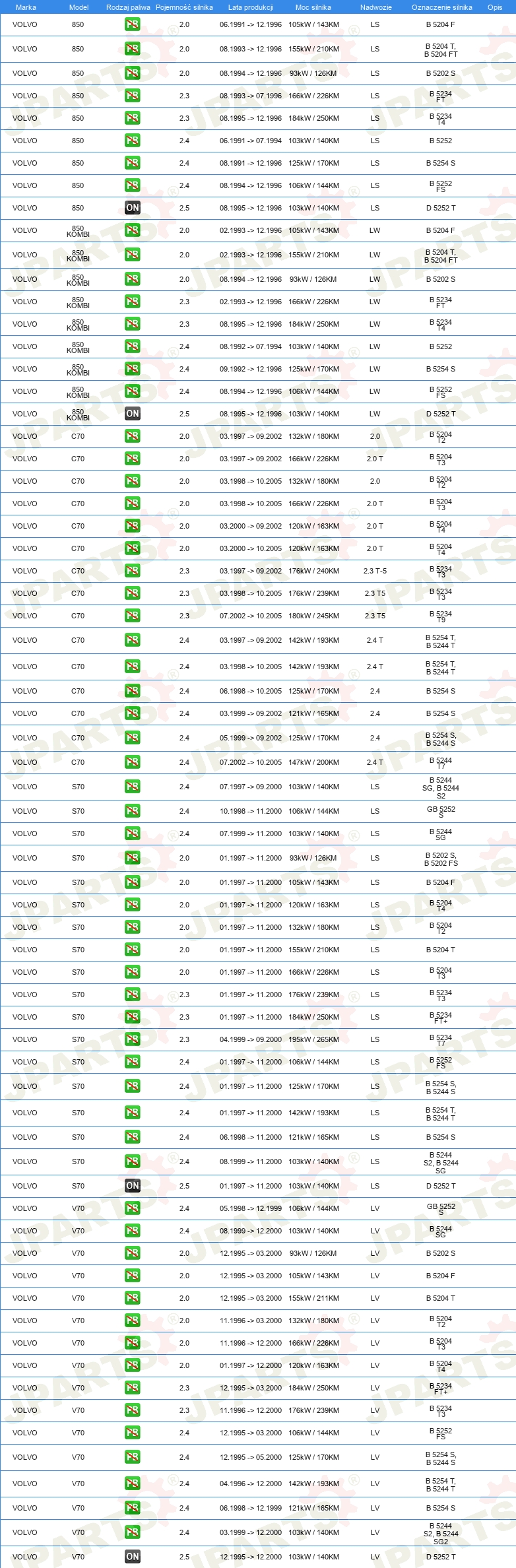Click PB fuel icon in 850 KOMBI 105kW / 143KM row
Screen dimensions: 516x1568
132,230
